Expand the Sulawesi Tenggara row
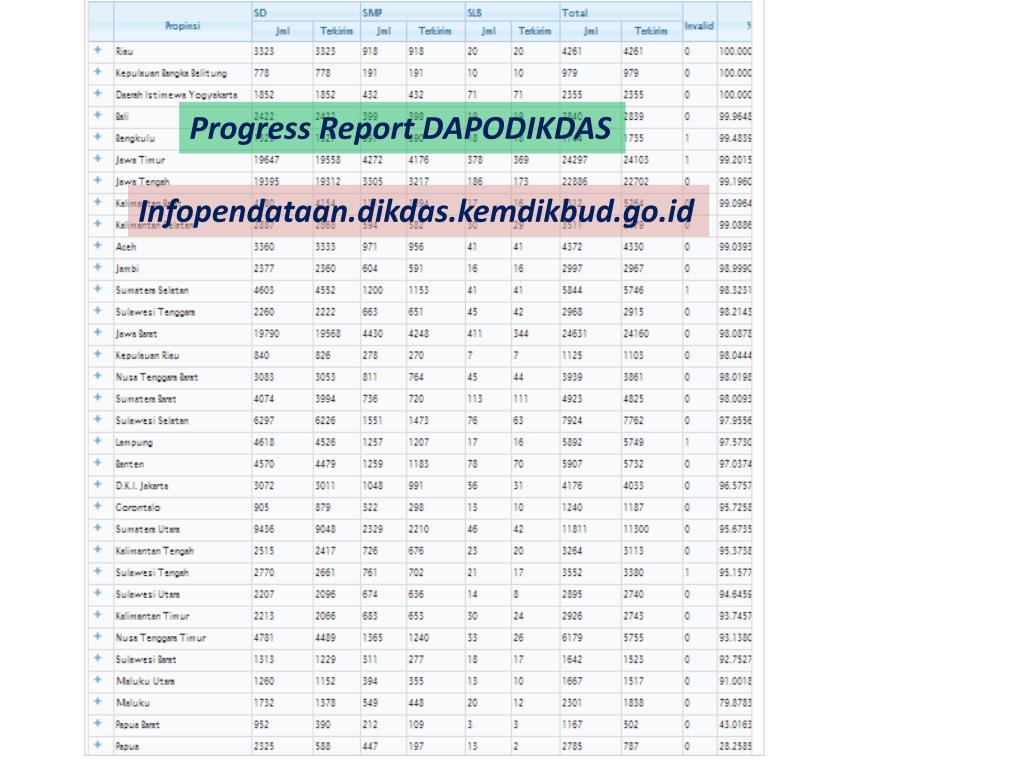The height and width of the screenshot is (768, 1024). tap(98, 311)
